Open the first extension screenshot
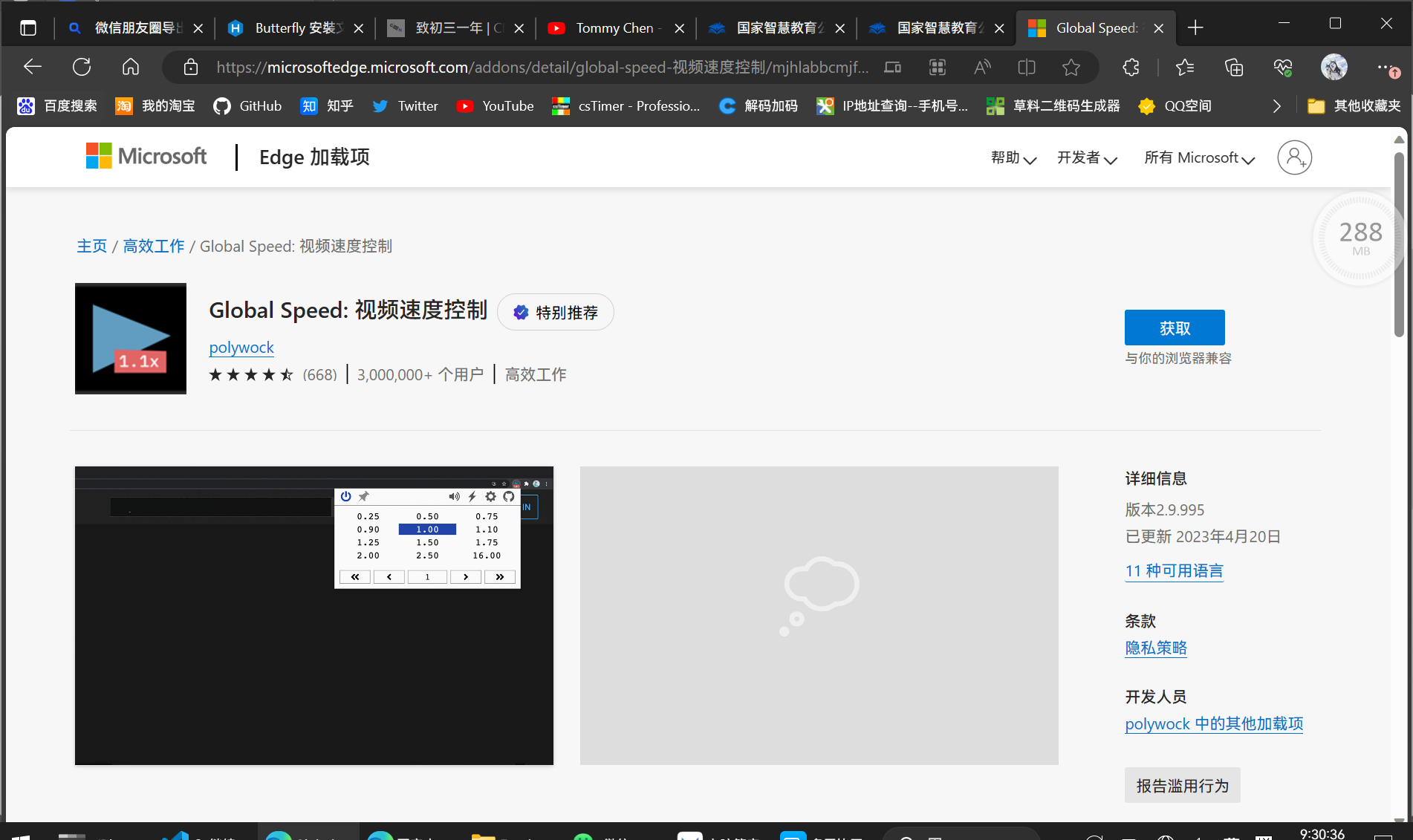The width and height of the screenshot is (1413, 840). (314, 616)
